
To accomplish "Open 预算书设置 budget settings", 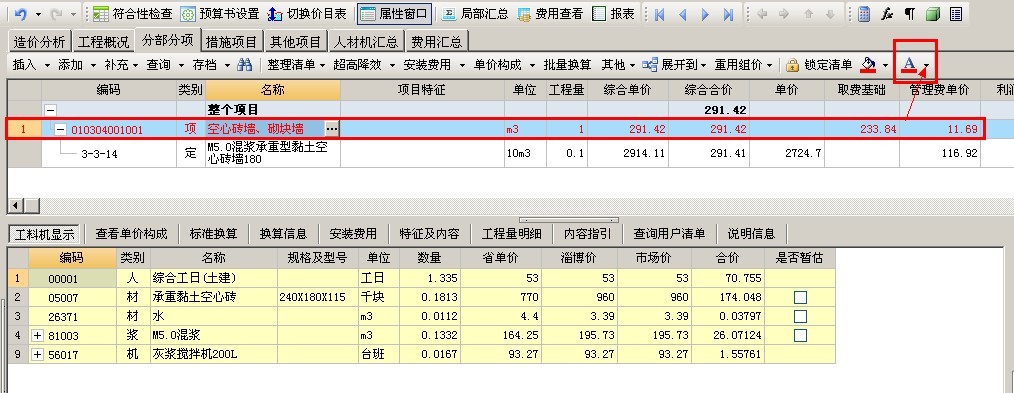I will click(220, 14).
